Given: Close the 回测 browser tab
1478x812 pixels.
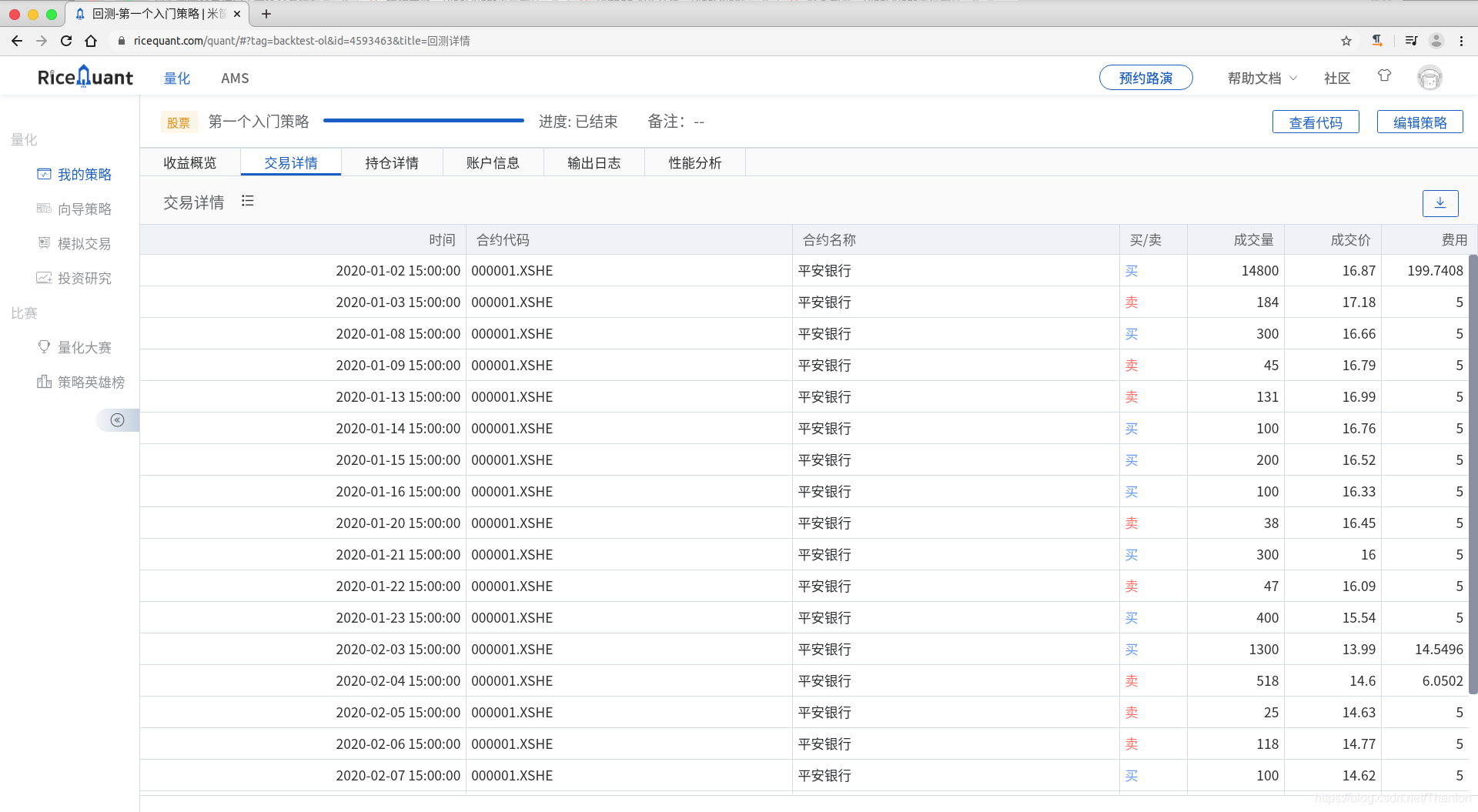Looking at the screenshot, I should point(237,14).
